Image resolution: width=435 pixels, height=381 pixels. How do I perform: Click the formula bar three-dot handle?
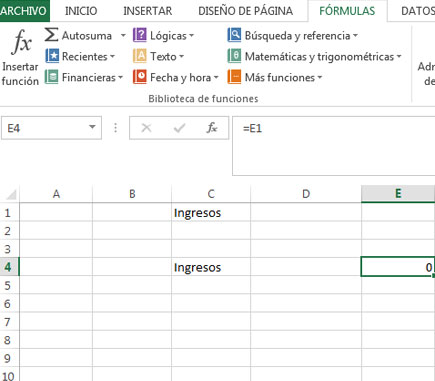click(115, 128)
